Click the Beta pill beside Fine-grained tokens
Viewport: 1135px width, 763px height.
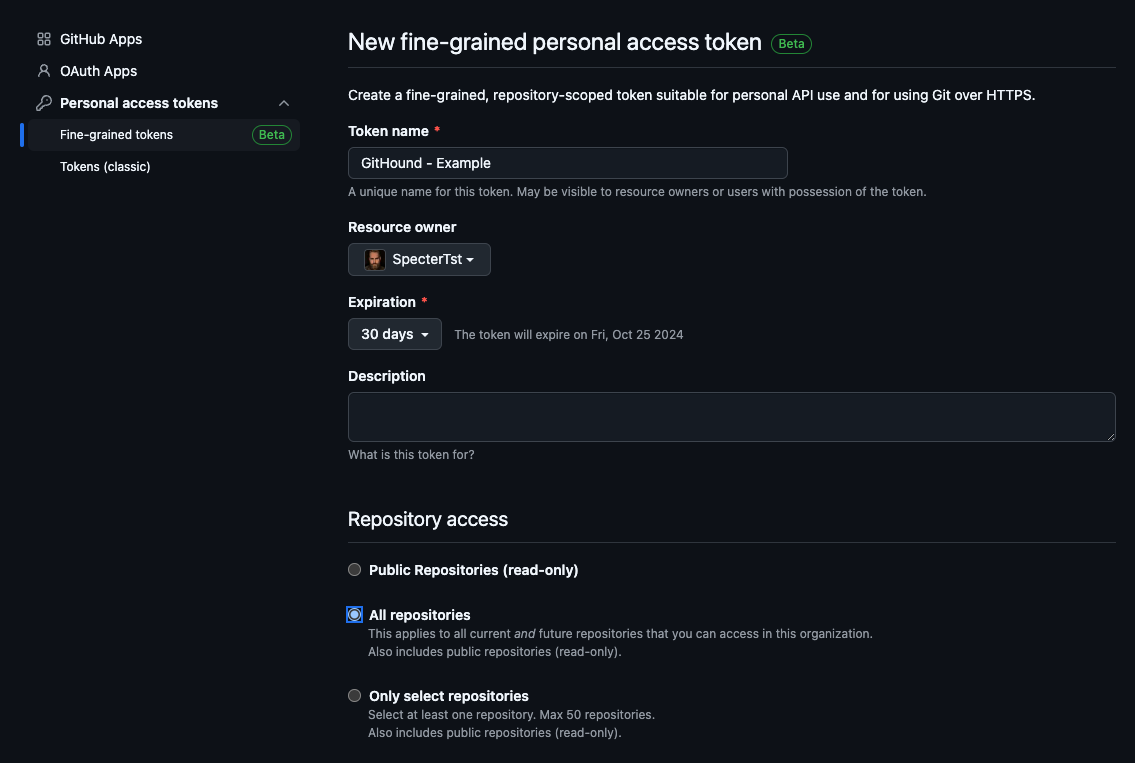coord(271,134)
